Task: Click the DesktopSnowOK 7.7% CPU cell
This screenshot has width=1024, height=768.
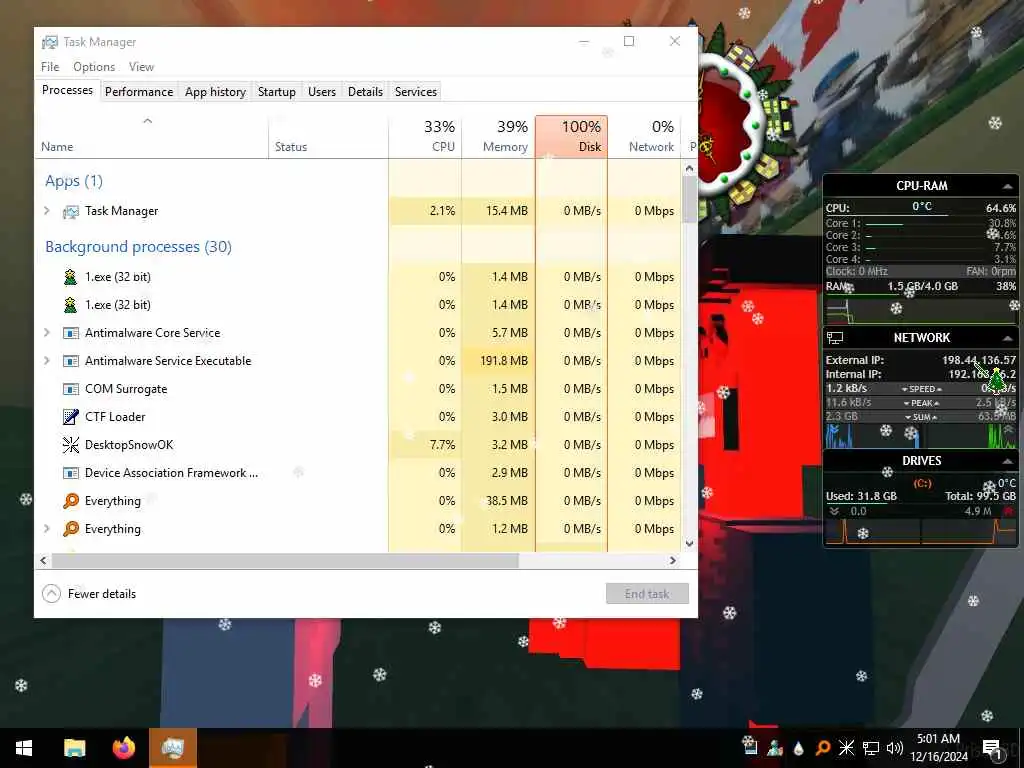Action: tap(425, 445)
